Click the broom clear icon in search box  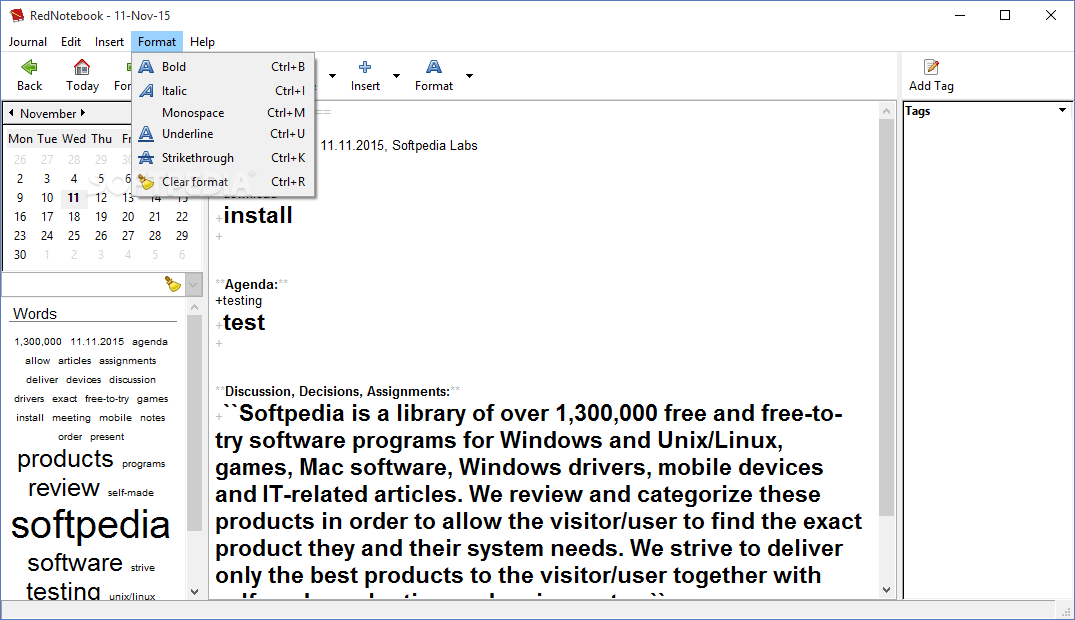click(x=173, y=284)
